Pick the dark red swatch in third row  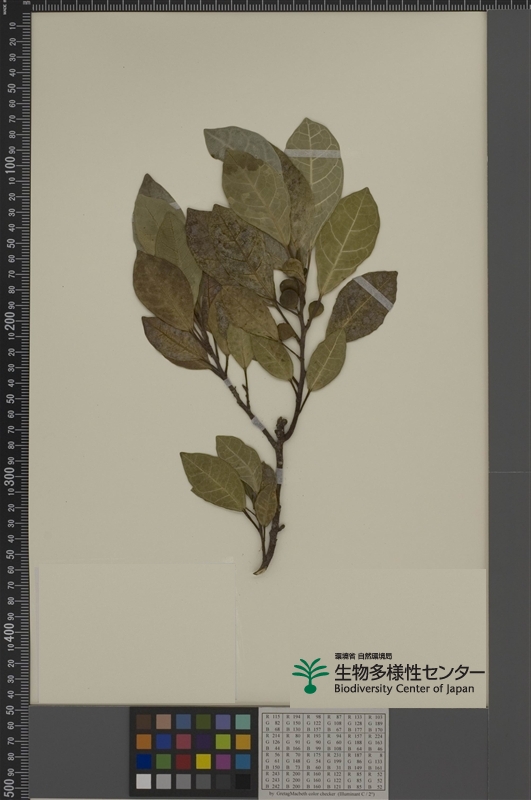pyautogui.click(x=184, y=761)
